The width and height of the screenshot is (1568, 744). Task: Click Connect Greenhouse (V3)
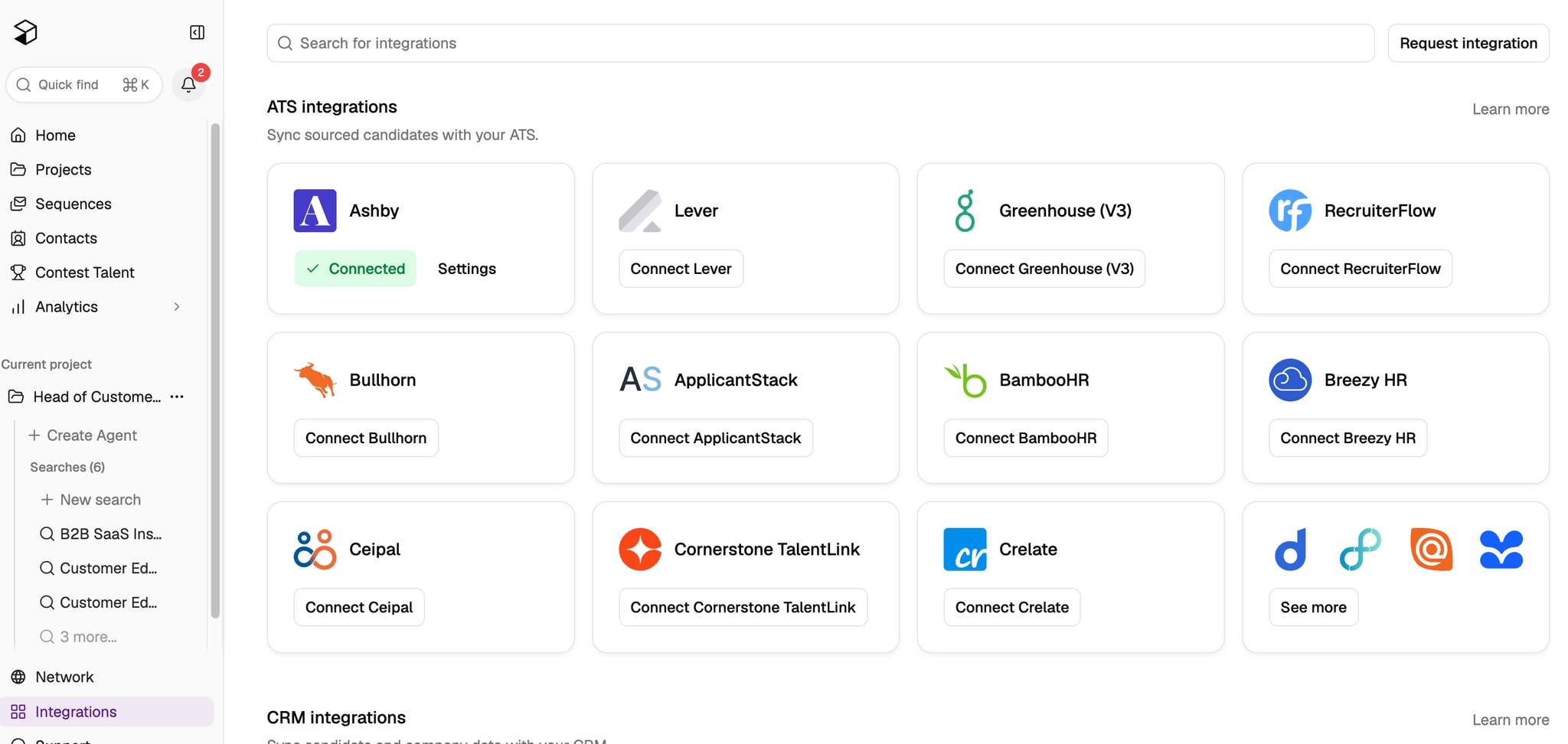click(1044, 269)
